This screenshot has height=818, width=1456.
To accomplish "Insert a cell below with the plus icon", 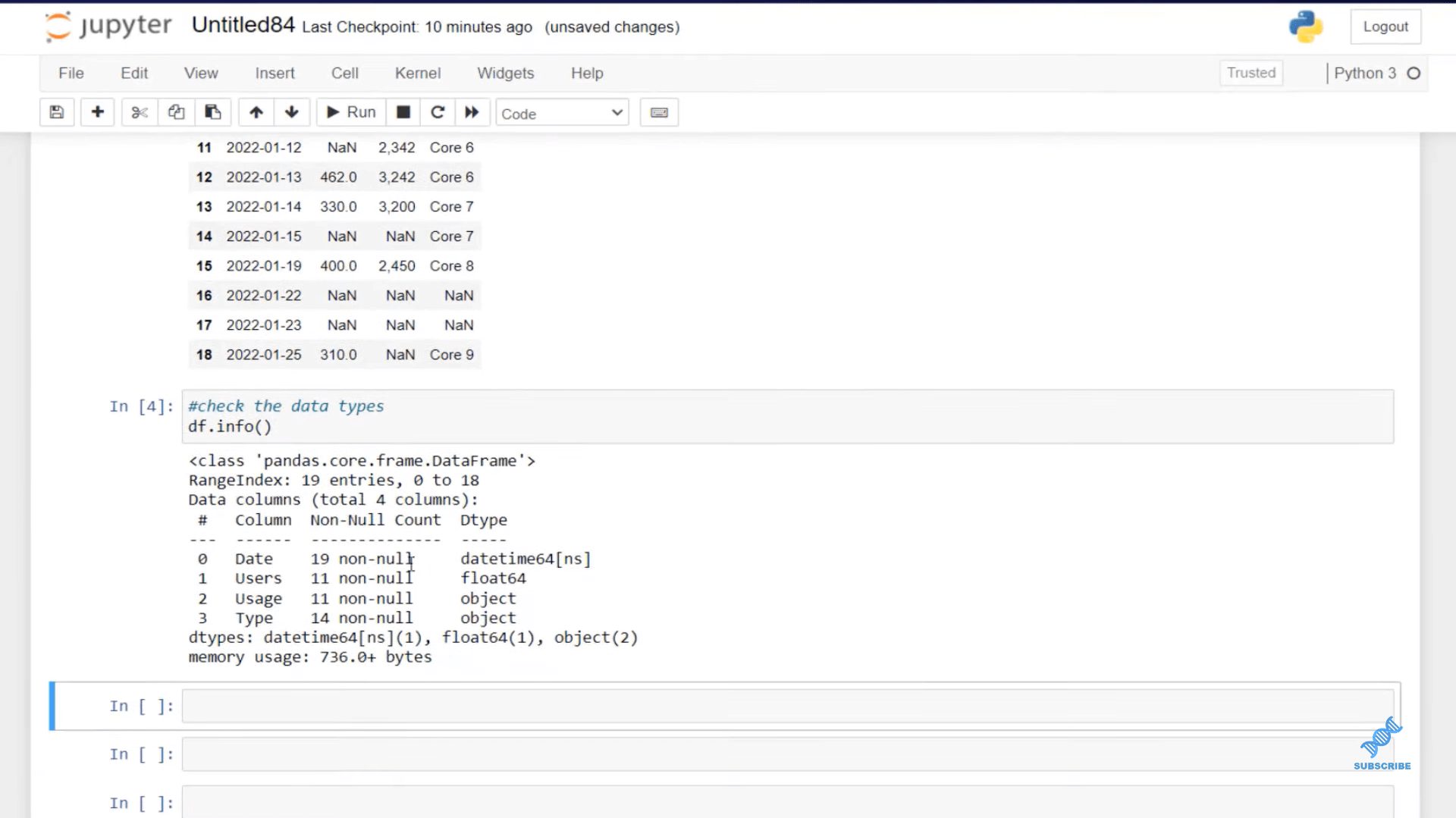I will pyautogui.click(x=98, y=112).
